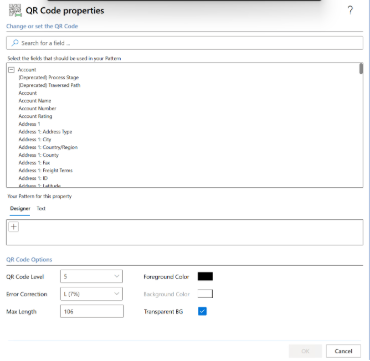Collapse the Account tree node

[12, 70]
